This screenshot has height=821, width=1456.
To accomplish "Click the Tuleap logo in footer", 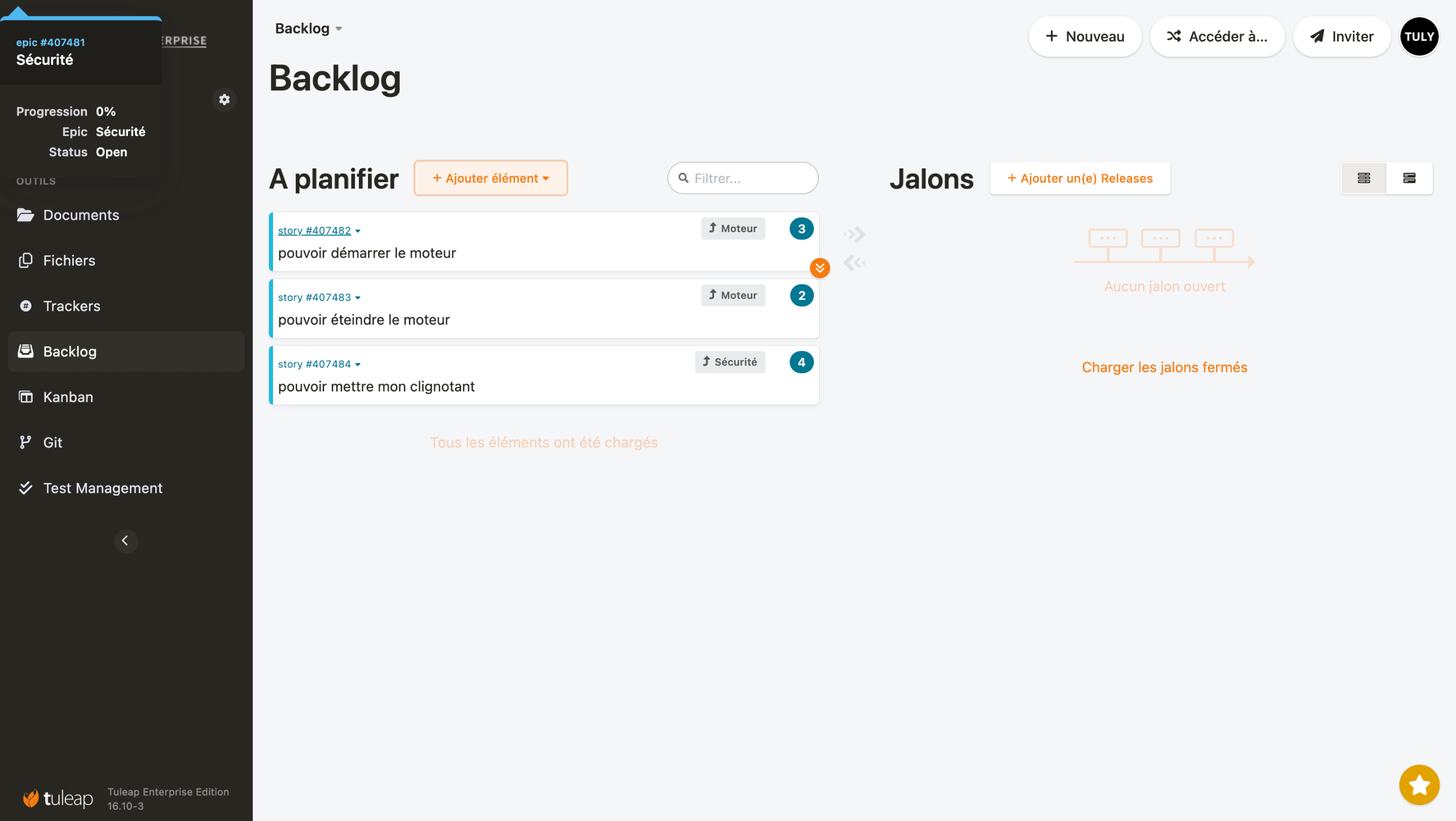I will coord(58,798).
